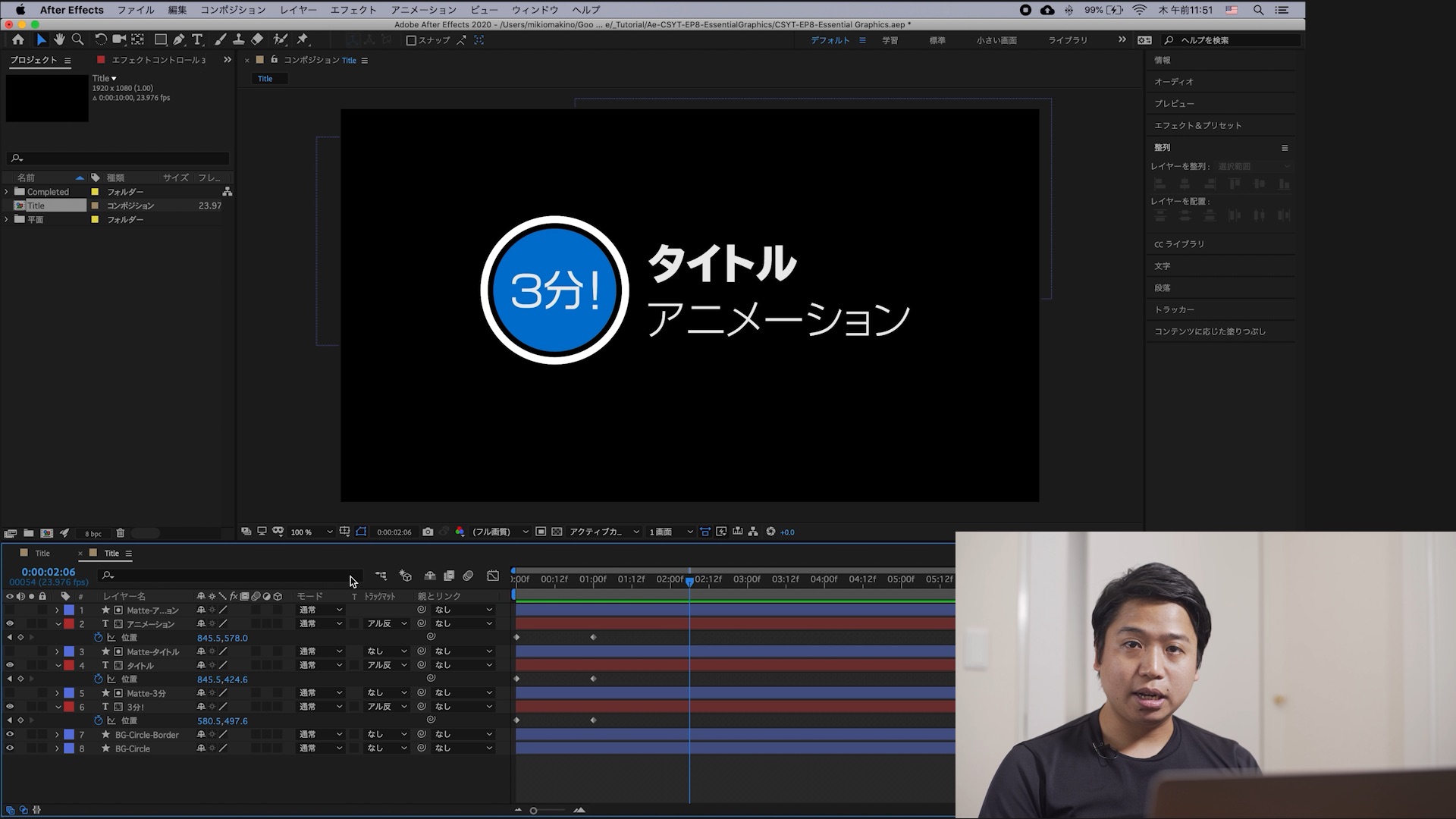Open the blend mode dropdown for BG-Circle-Border
The height and width of the screenshot is (819, 1456).
[x=319, y=734]
